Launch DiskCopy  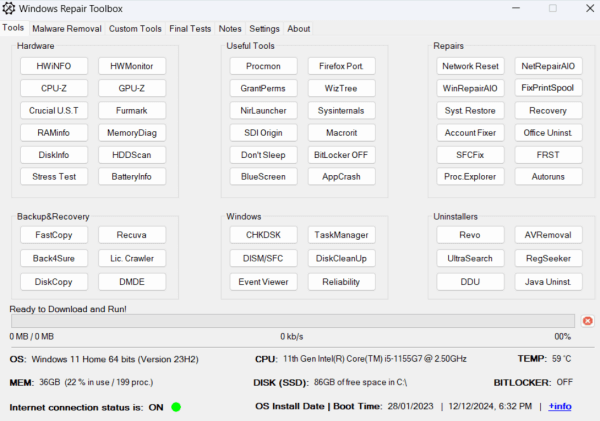pos(54,282)
